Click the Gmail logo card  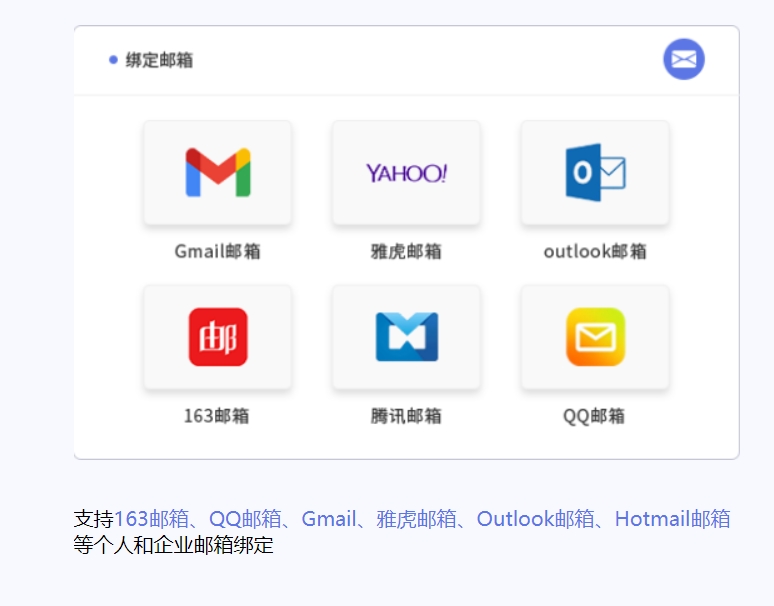click(x=217, y=172)
